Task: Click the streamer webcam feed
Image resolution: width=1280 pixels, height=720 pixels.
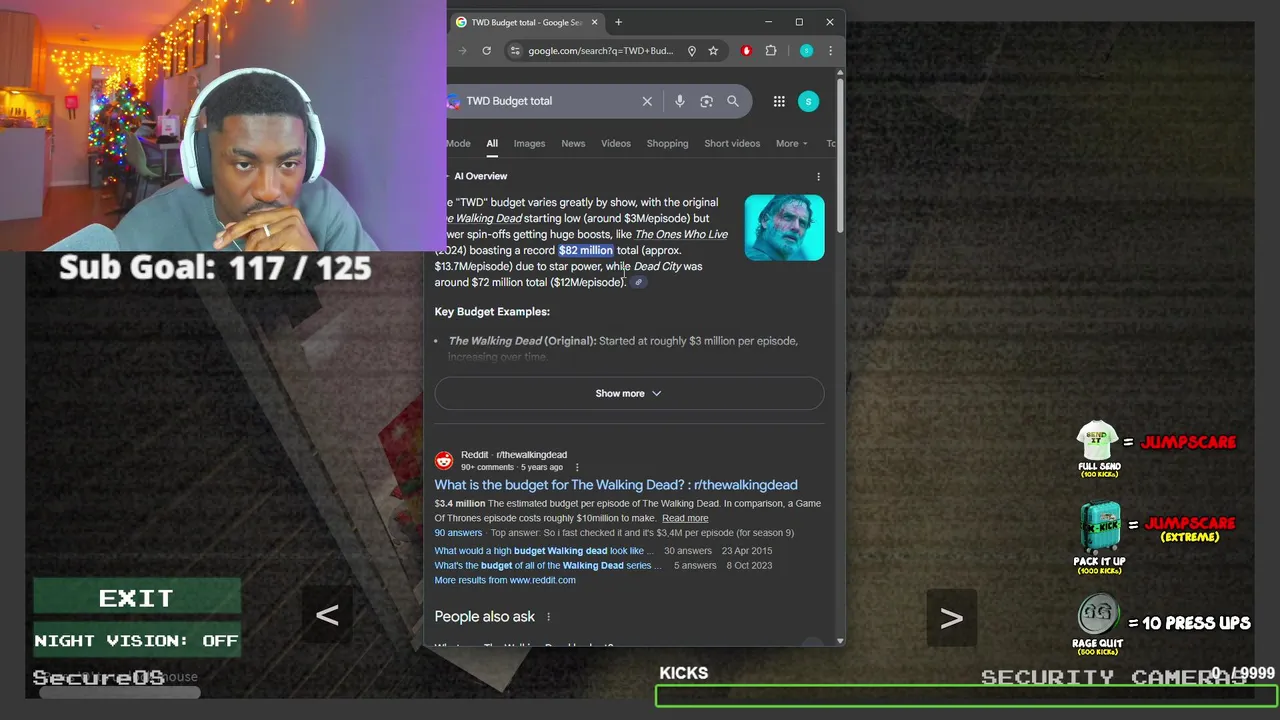Action: (x=223, y=125)
